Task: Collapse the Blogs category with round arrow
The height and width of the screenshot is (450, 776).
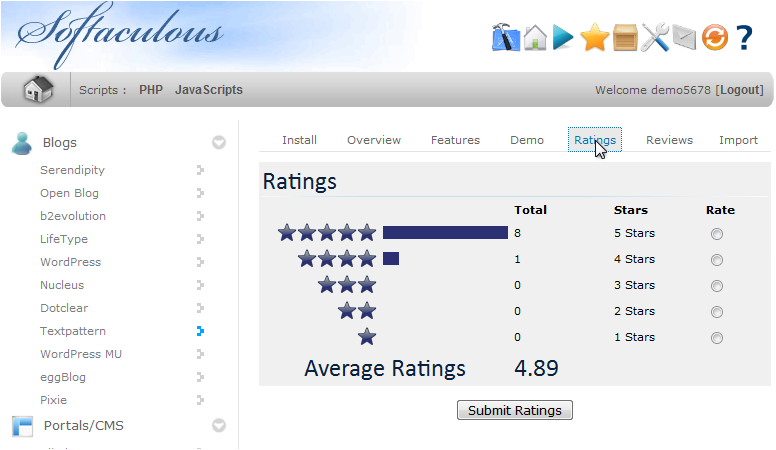Action: pos(219,143)
